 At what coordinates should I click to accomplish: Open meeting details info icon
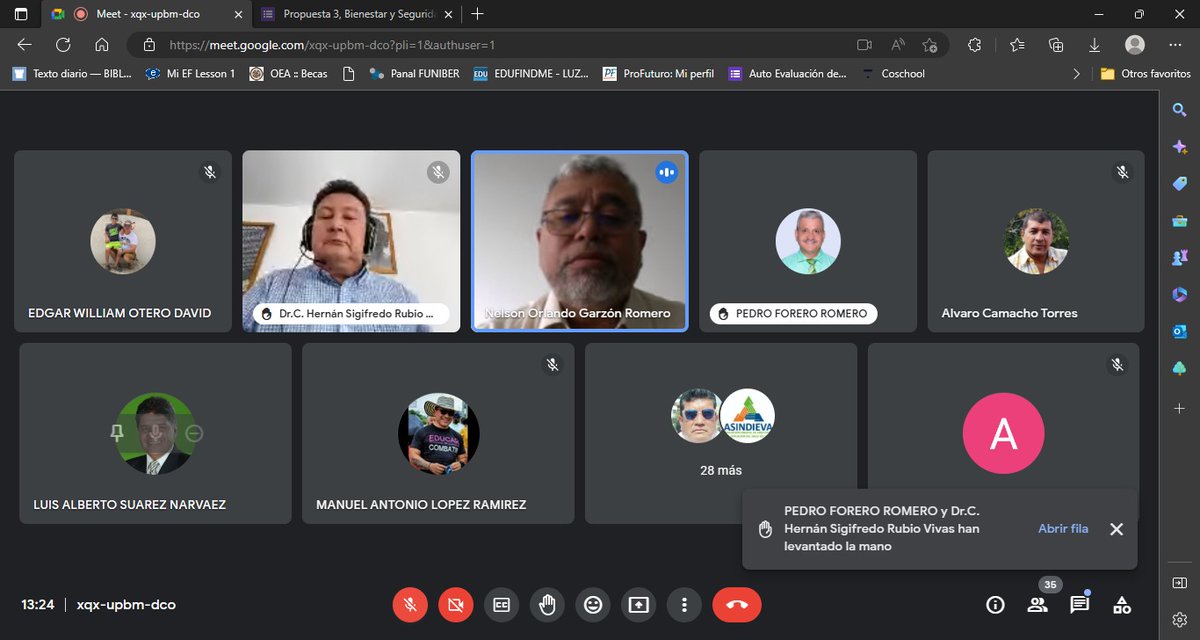coord(995,605)
